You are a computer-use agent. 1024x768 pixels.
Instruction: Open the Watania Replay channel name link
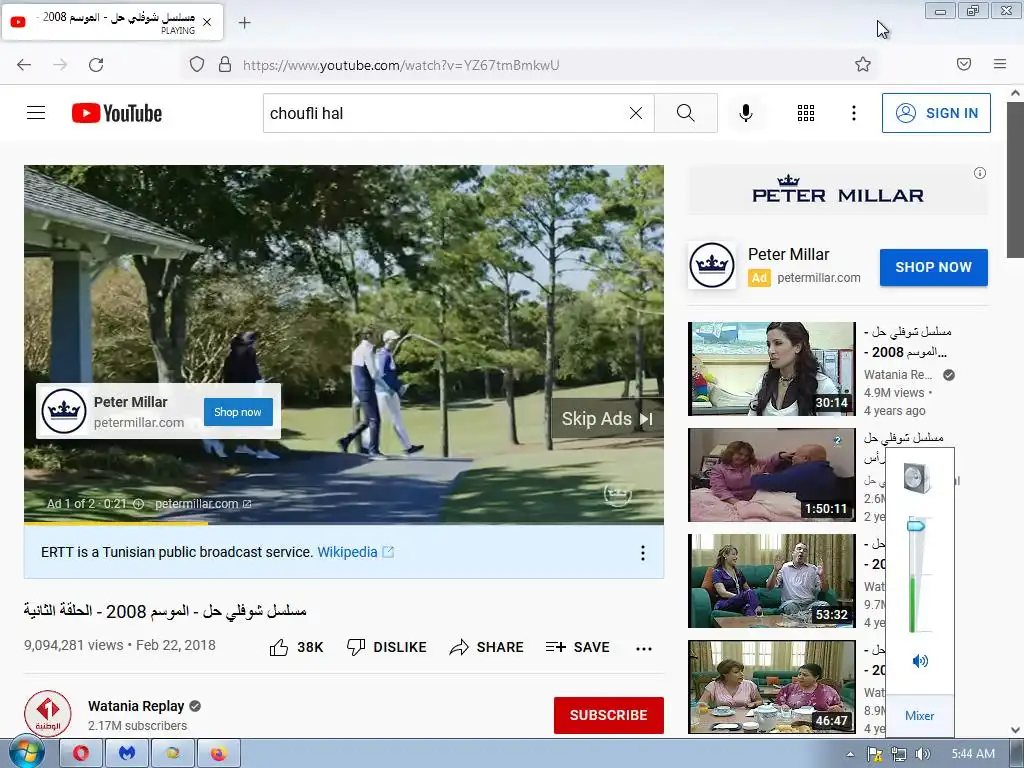pos(136,706)
